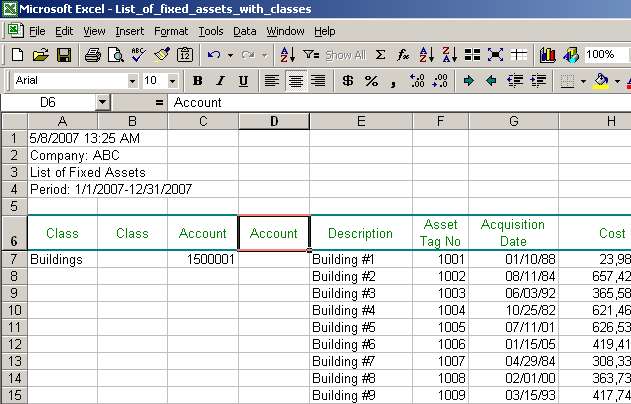The image size is (631, 404).
Task: Toggle Center alignment
Action: point(295,81)
